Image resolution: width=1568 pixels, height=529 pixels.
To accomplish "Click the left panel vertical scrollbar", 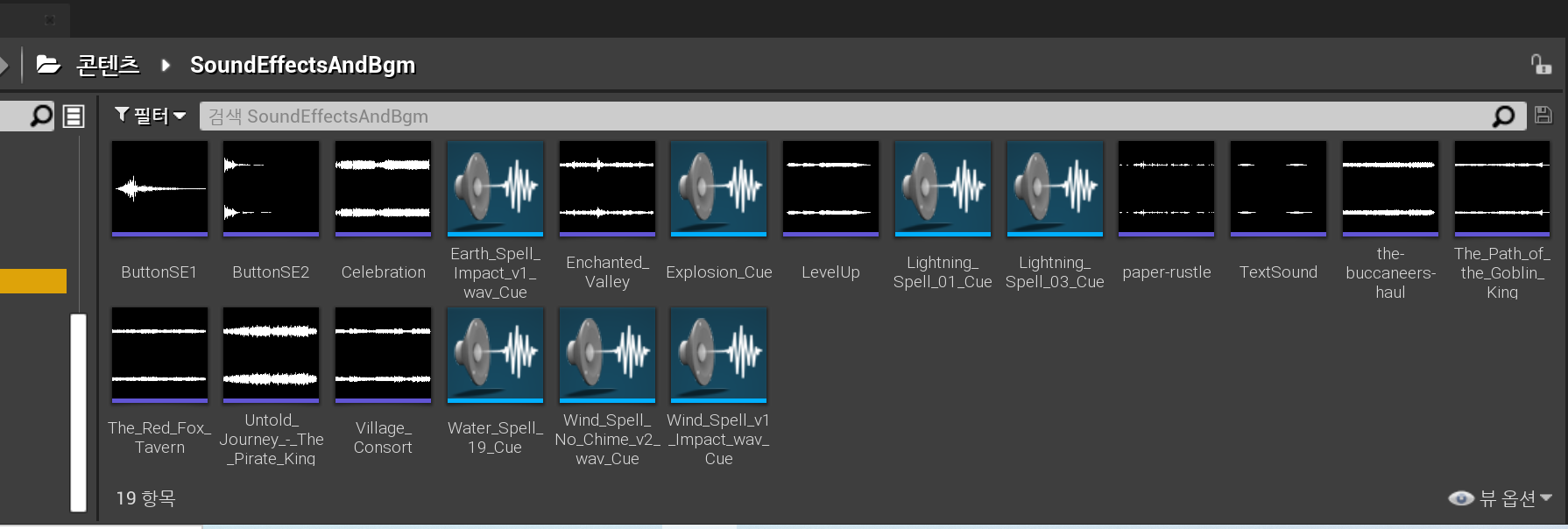I will [x=78, y=412].
